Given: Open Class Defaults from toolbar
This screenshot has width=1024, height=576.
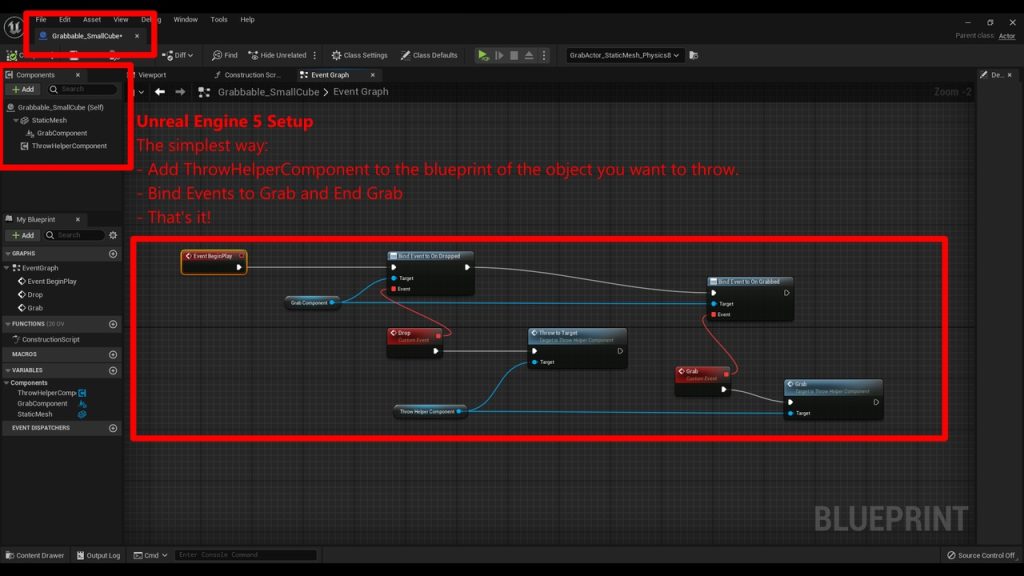Looking at the screenshot, I should 428,55.
